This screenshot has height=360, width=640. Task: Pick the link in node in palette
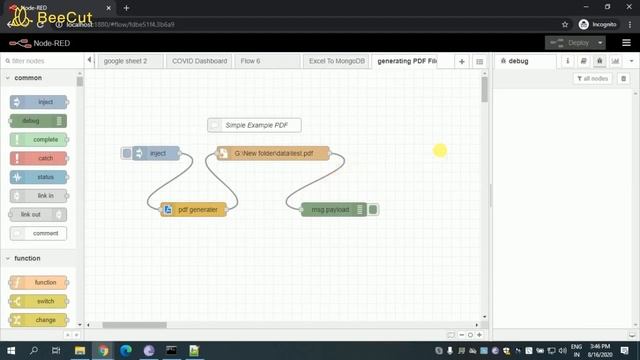click(x=38, y=196)
